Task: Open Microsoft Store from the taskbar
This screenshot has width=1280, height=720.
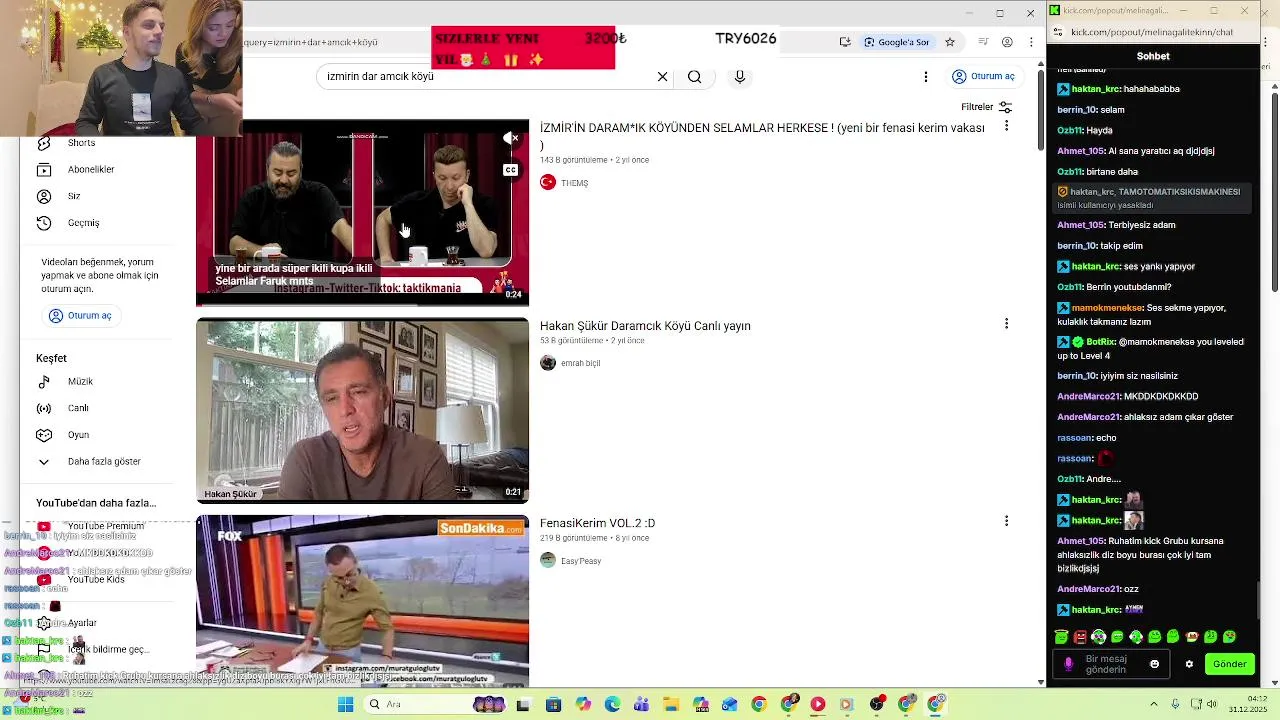Action: [x=553, y=705]
